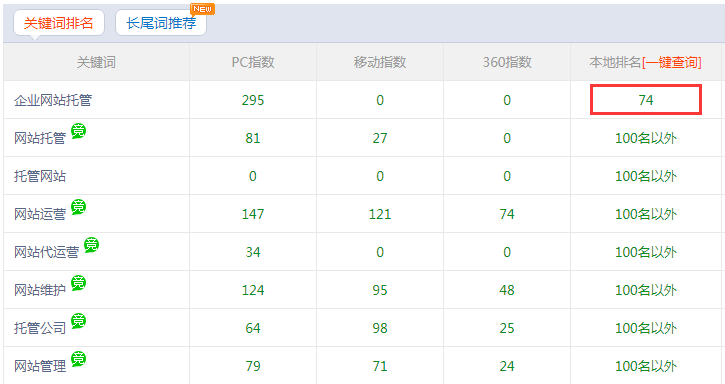The image size is (725, 384).
Task: Click green 竞 icon beside 网站托管
Action: pos(78,131)
